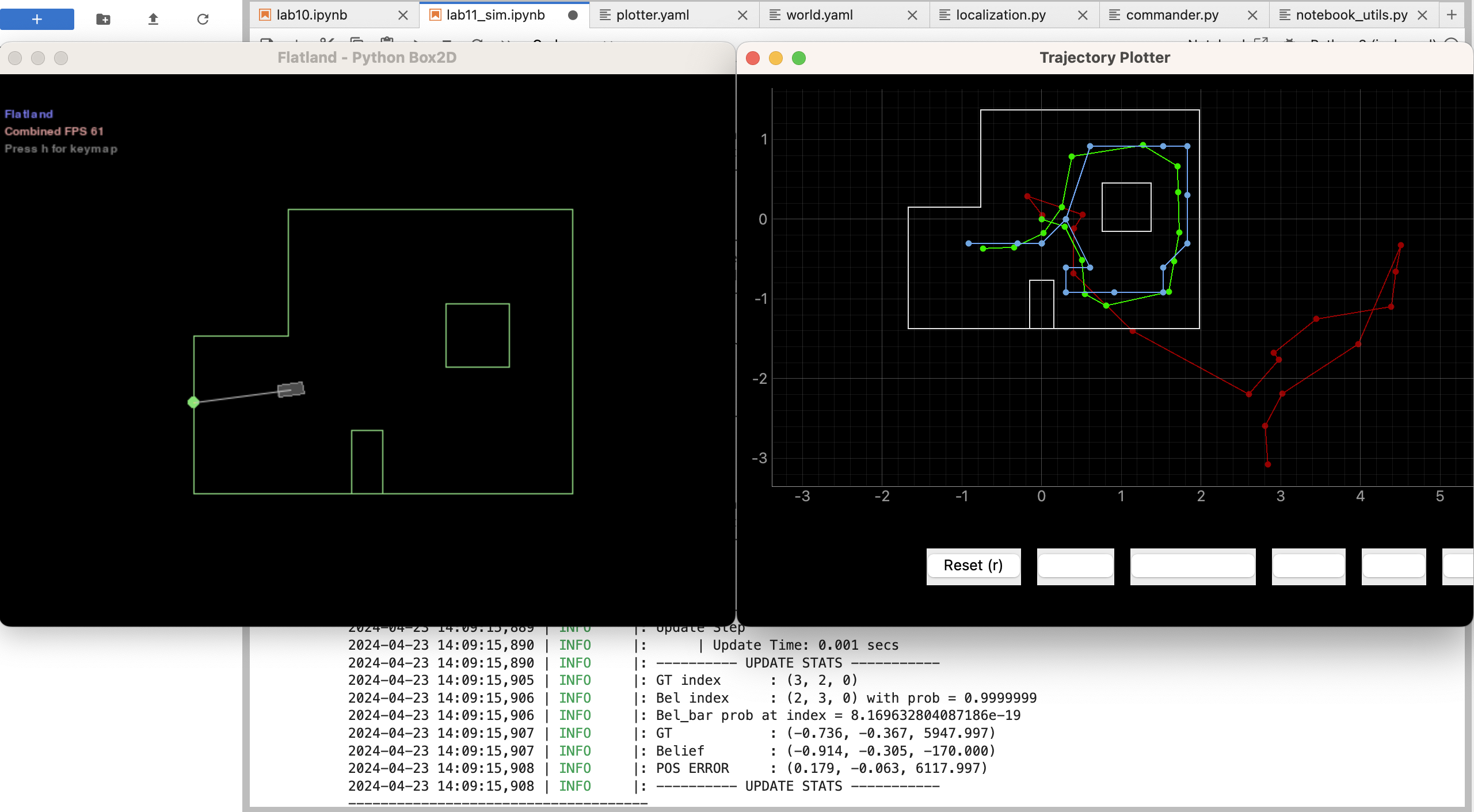Close the world.yaml tab
Screen dimensions: 1474x812
[912, 15]
